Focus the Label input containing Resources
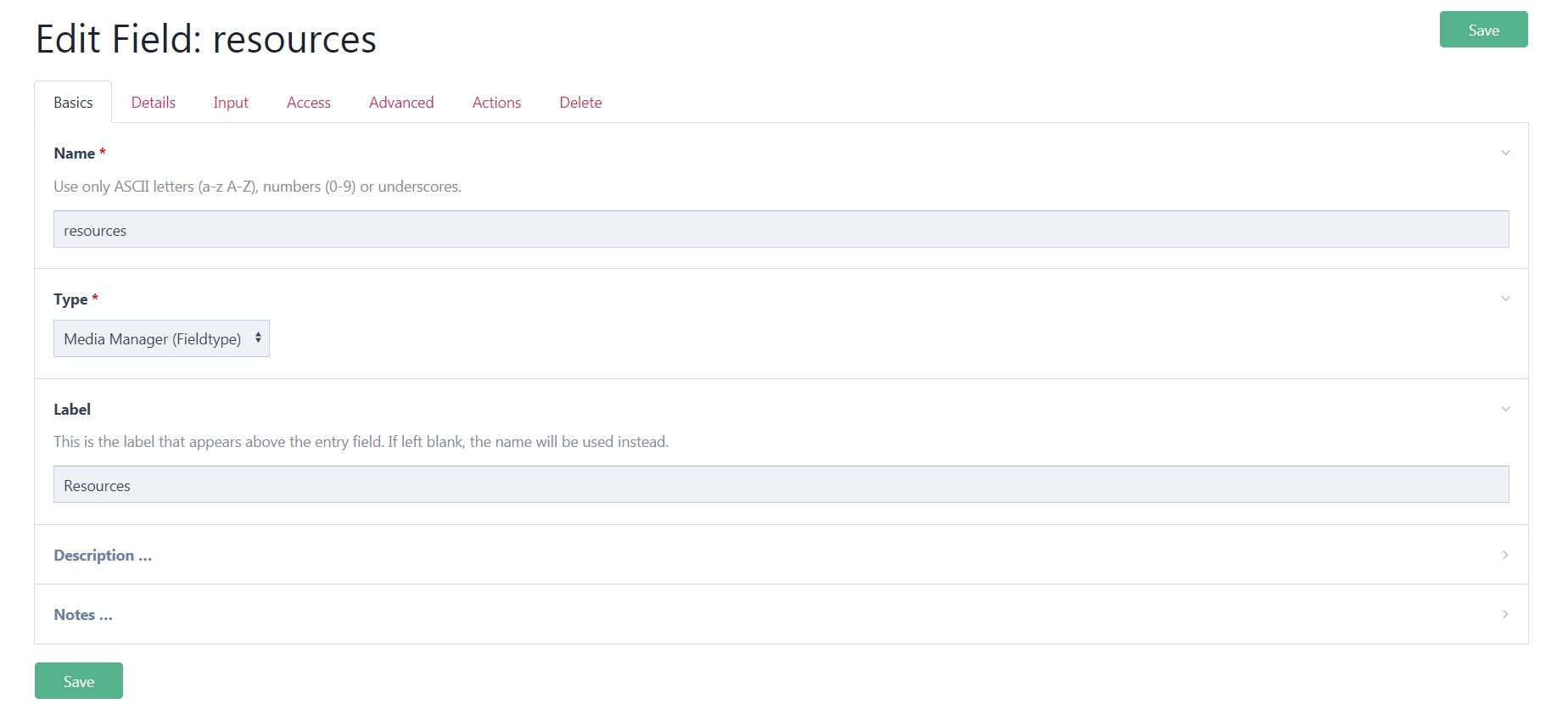The image size is (1568, 715). [x=781, y=484]
